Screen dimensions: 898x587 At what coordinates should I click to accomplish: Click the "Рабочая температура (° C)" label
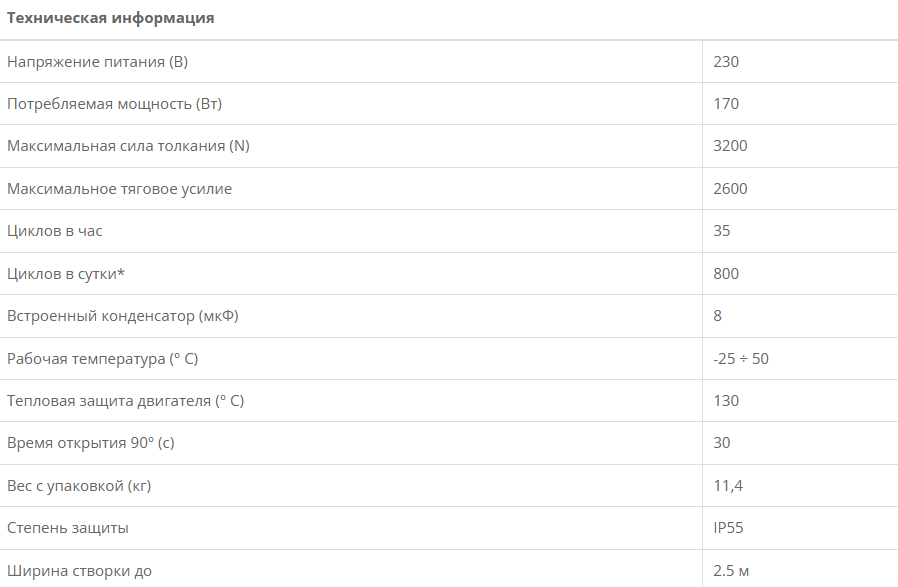109,359
